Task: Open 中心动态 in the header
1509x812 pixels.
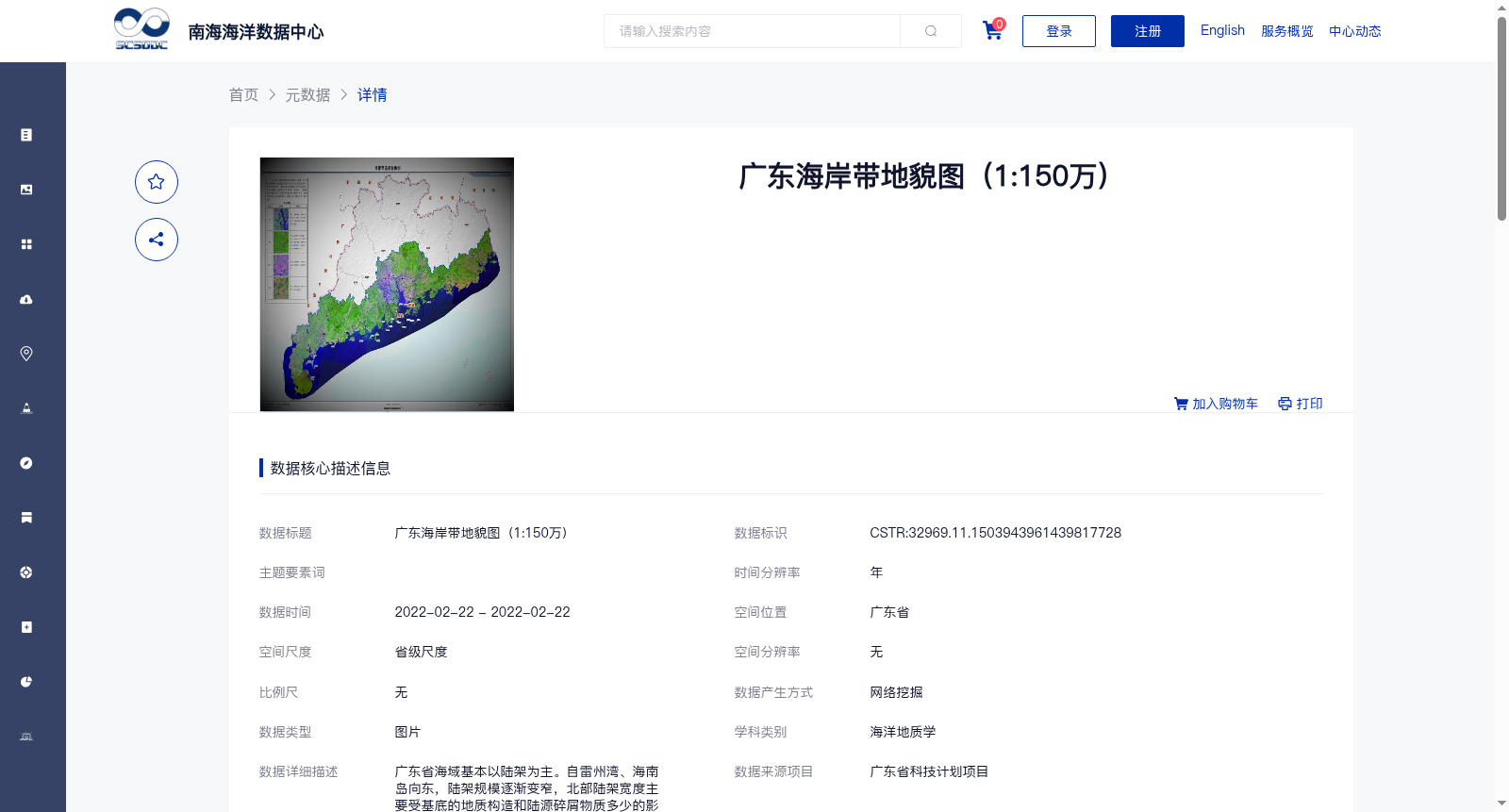Action: pyautogui.click(x=1355, y=31)
